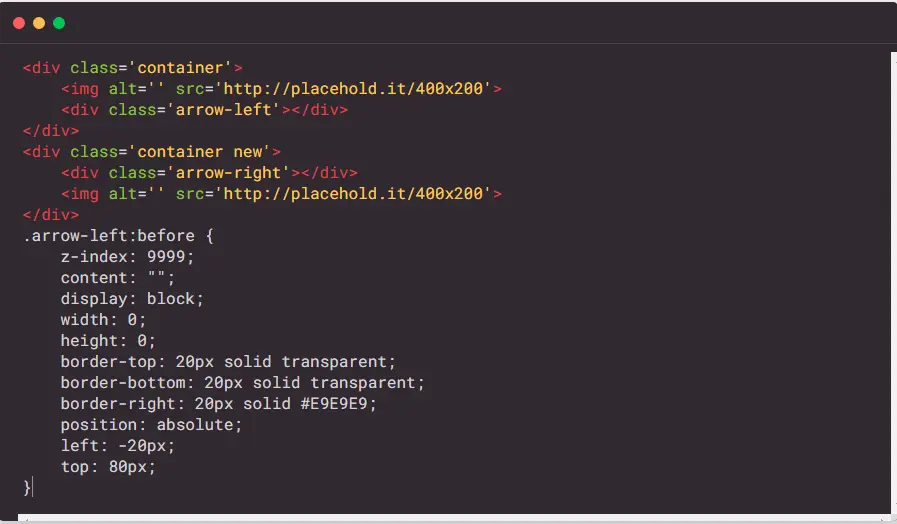Click the z-index: 9999 declaration
Viewport: 897px width, 524px height.
(128, 257)
